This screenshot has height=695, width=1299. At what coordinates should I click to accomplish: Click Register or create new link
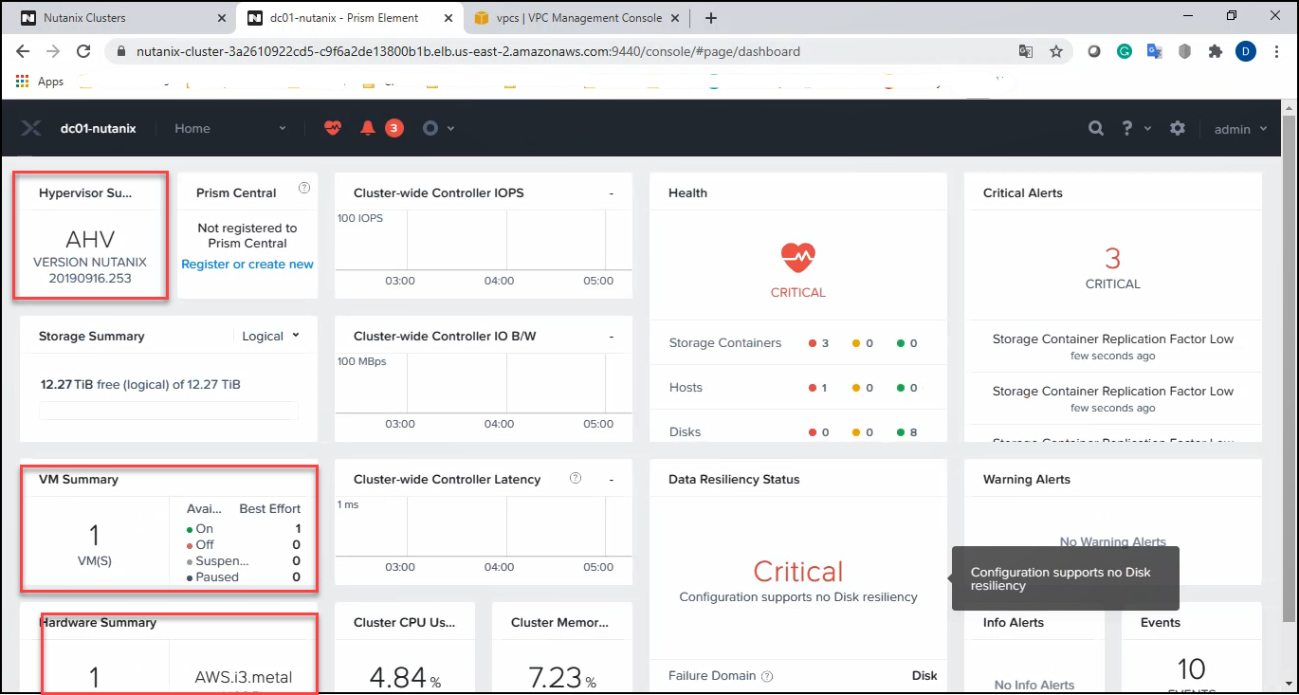(247, 264)
